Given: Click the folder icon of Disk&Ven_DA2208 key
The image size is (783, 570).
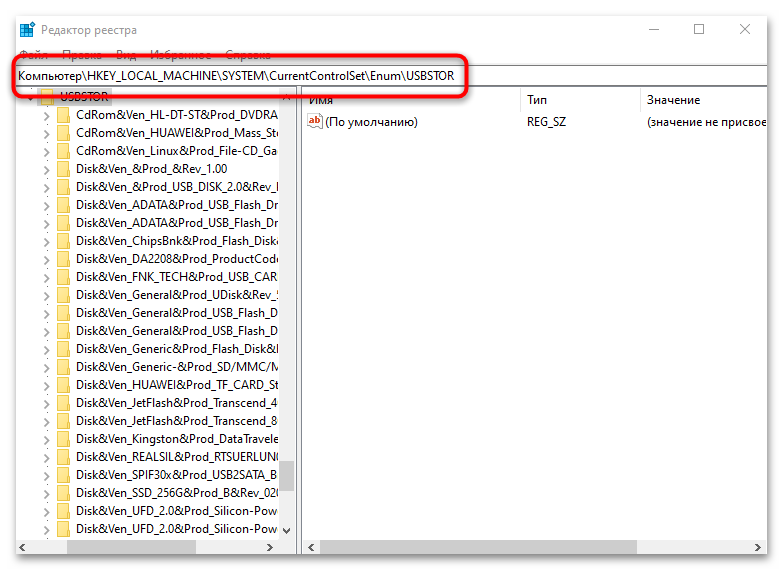Looking at the screenshot, I should [64, 259].
